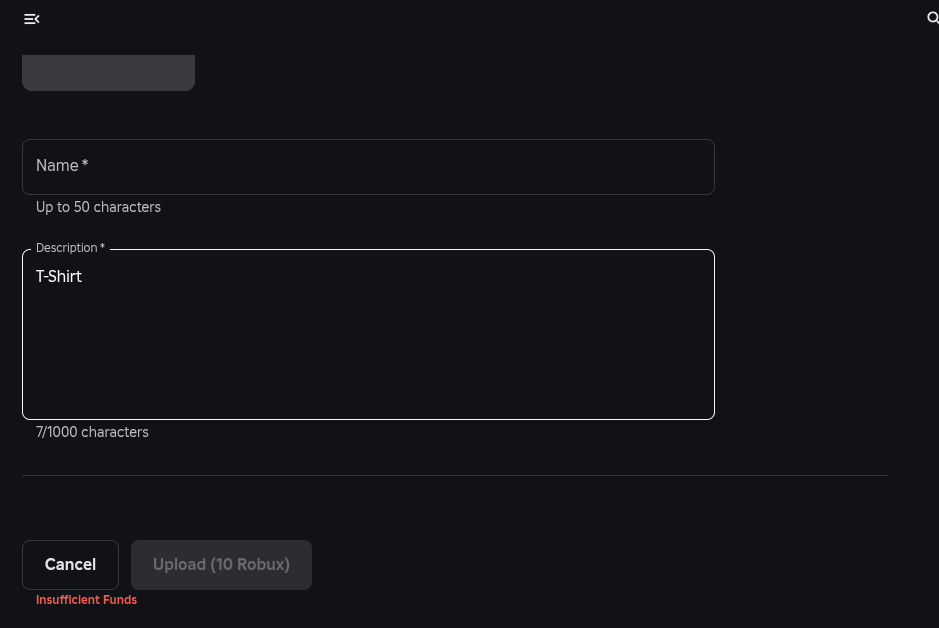Collapse the sidebar navigation menu icon

pos(31,19)
